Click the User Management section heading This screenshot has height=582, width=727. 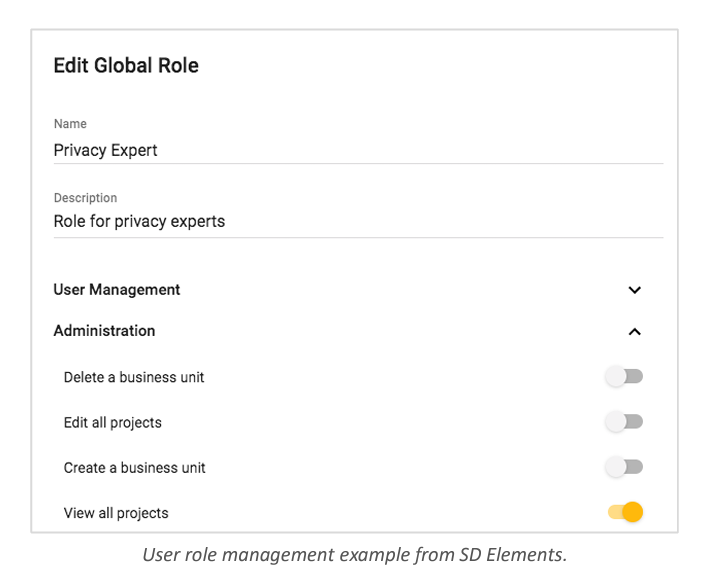tap(117, 290)
